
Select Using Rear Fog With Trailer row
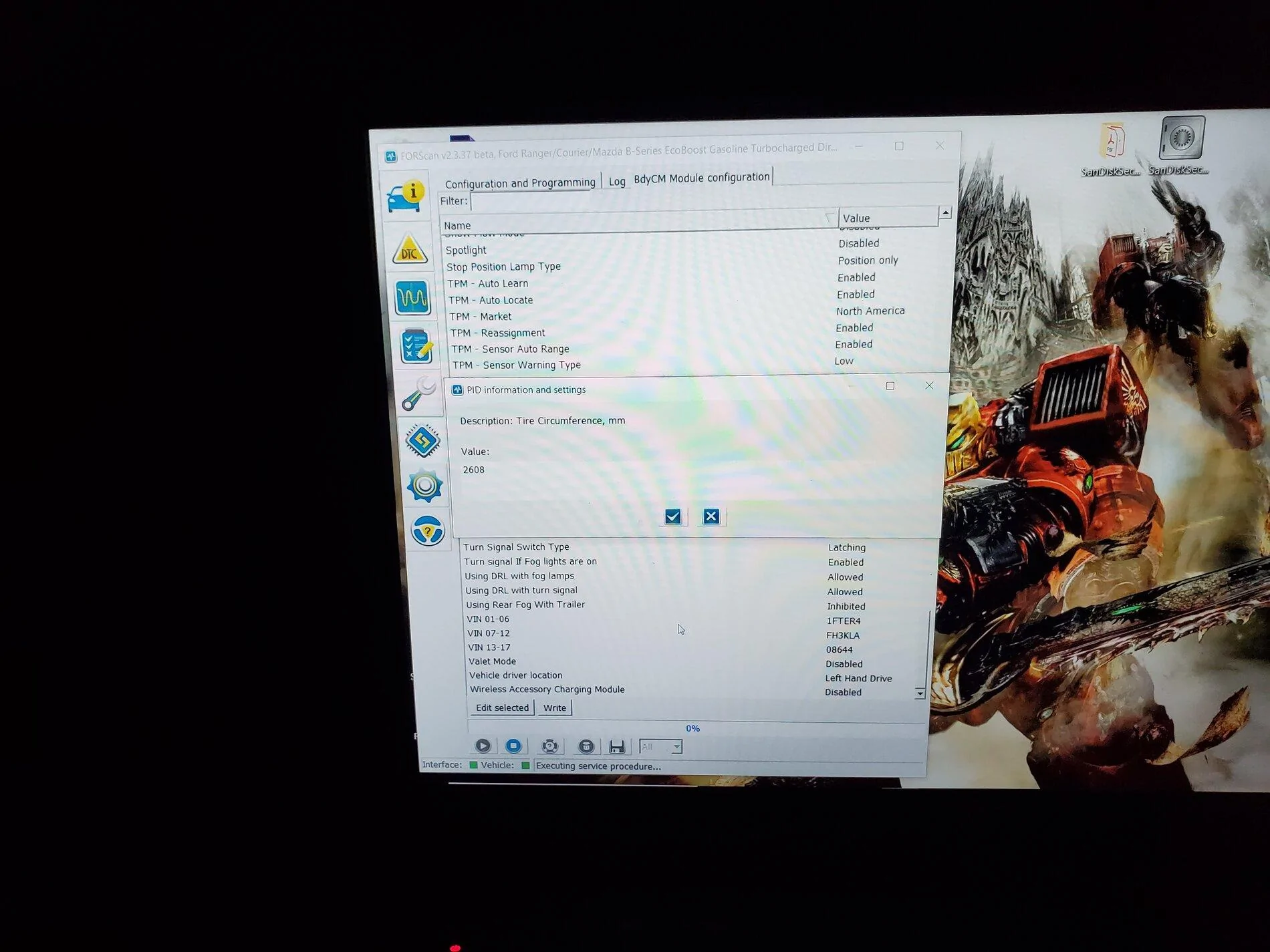(x=696, y=605)
